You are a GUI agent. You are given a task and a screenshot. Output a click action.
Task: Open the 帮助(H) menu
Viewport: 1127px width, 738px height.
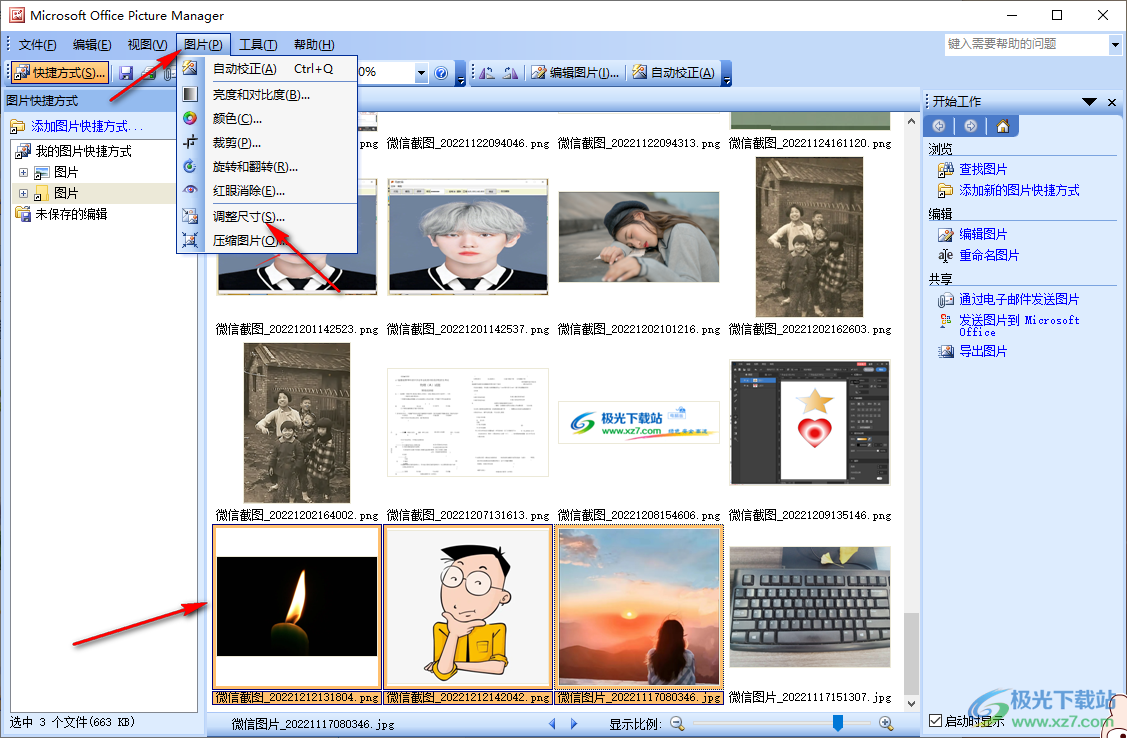coord(314,45)
